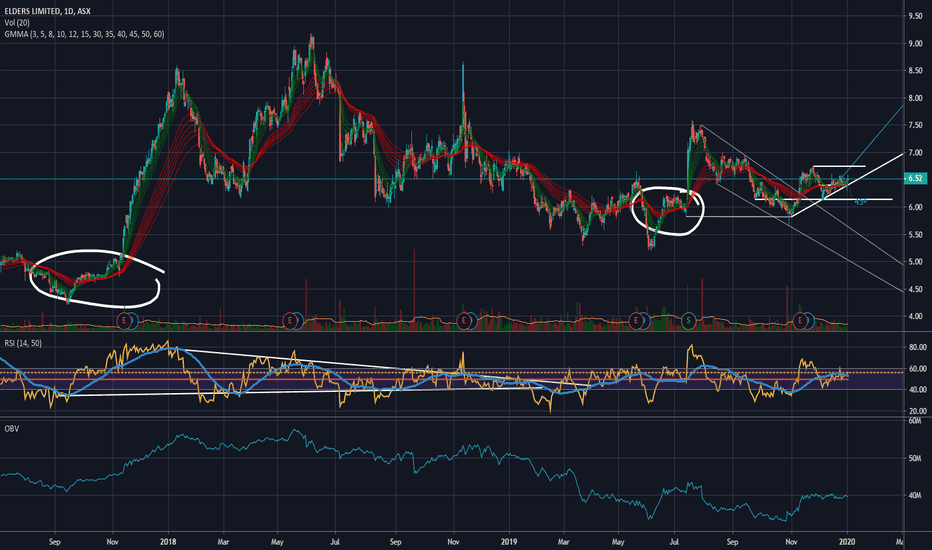The image size is (932, 550).
Task: Open the earnings marker E near Nov 2018
Action: tap(464, 321)
